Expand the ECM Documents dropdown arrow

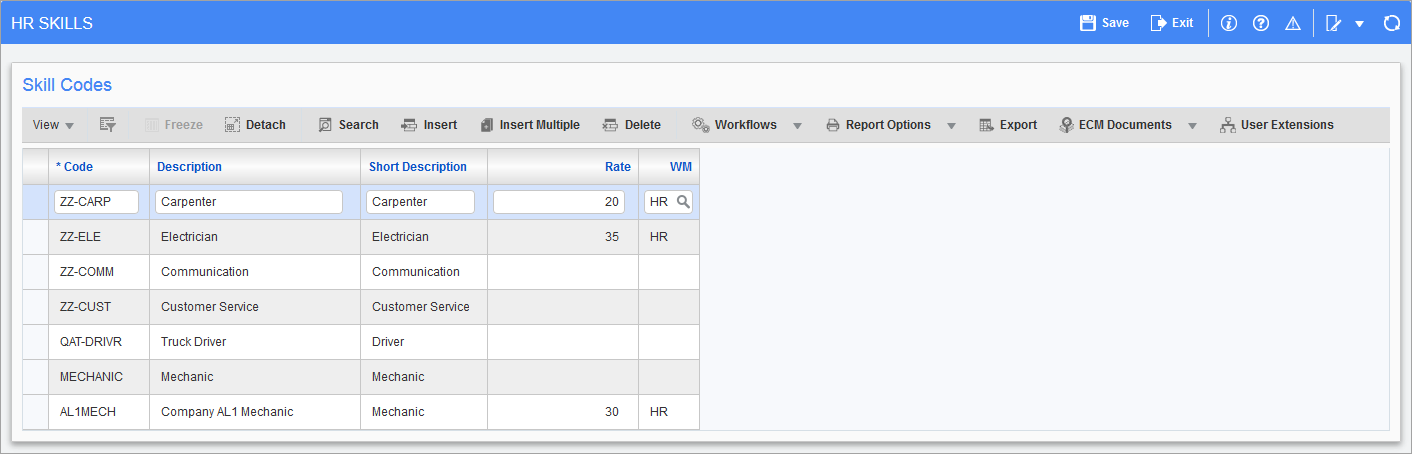click(1192, 126)
